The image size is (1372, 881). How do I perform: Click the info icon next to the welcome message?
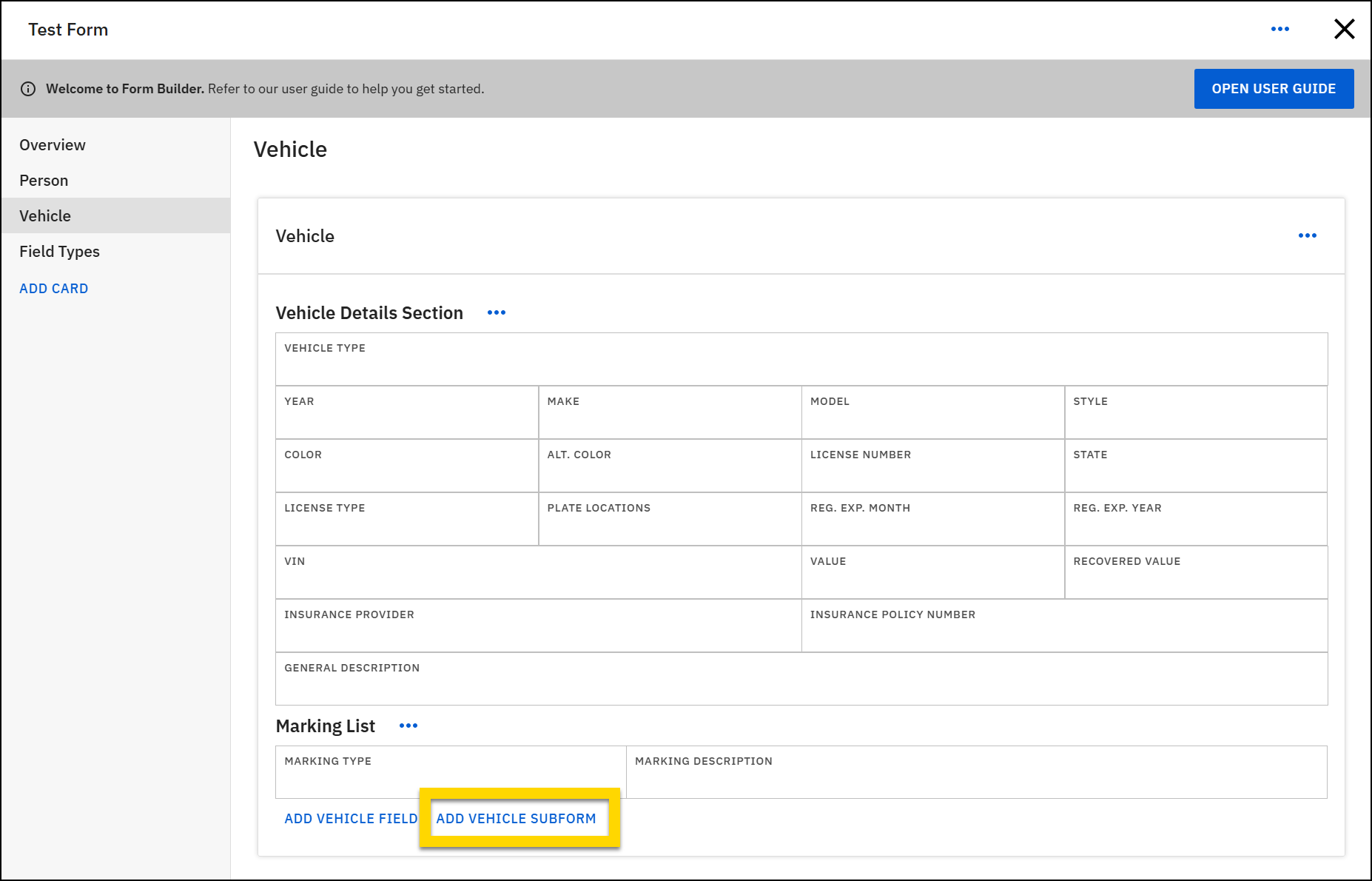28,89
